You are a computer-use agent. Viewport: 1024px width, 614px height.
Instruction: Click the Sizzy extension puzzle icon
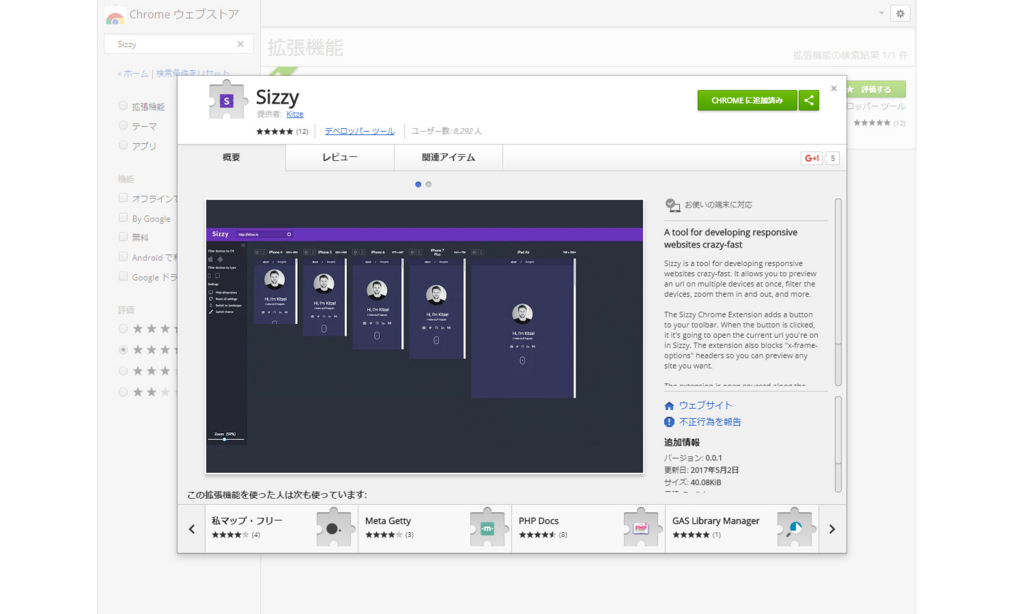[x=227, y=100]
